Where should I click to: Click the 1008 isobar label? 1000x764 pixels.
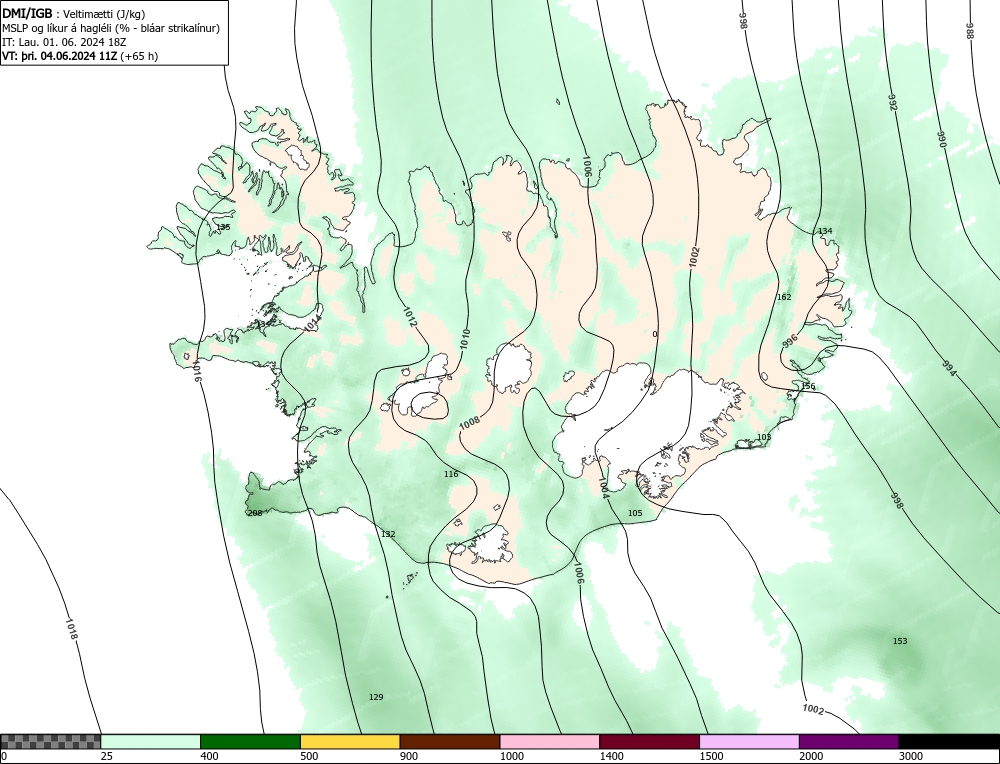point(470,421)
